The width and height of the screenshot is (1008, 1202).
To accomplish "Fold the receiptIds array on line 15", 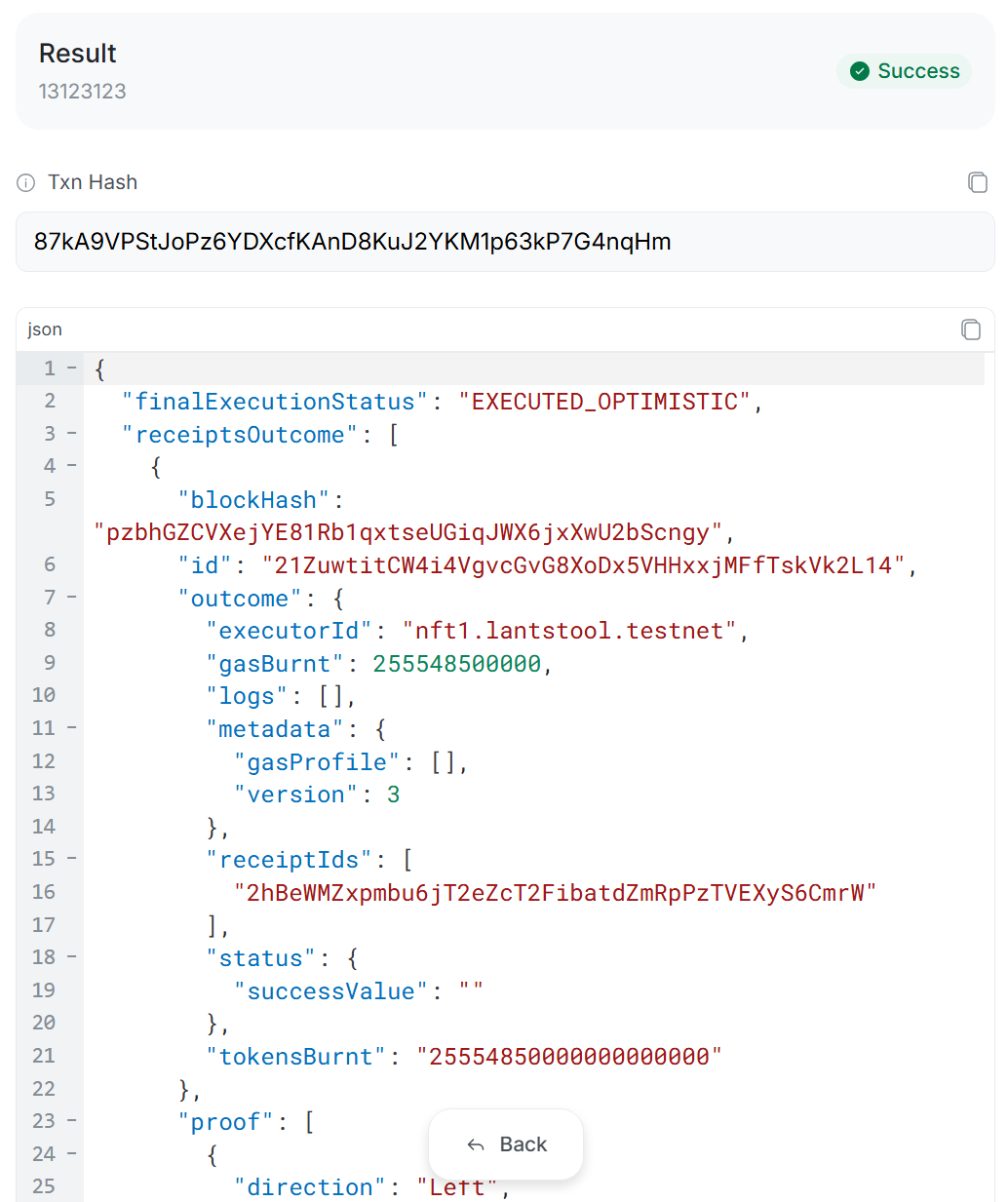I will click(72, 859).
